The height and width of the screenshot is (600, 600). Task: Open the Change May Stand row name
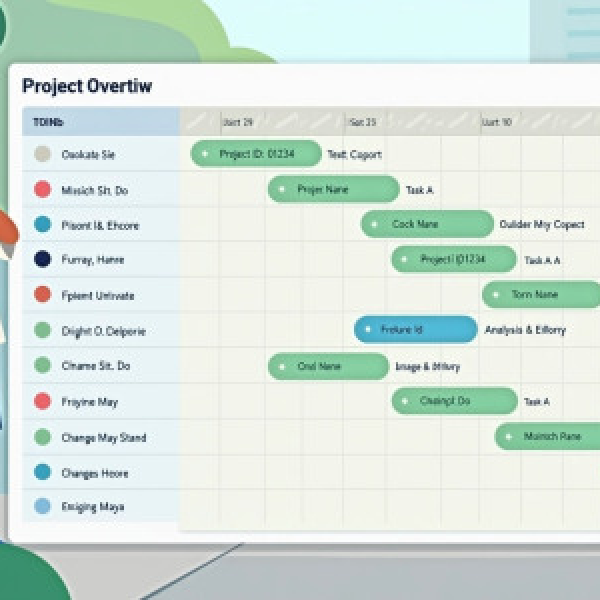click(103, 437)
